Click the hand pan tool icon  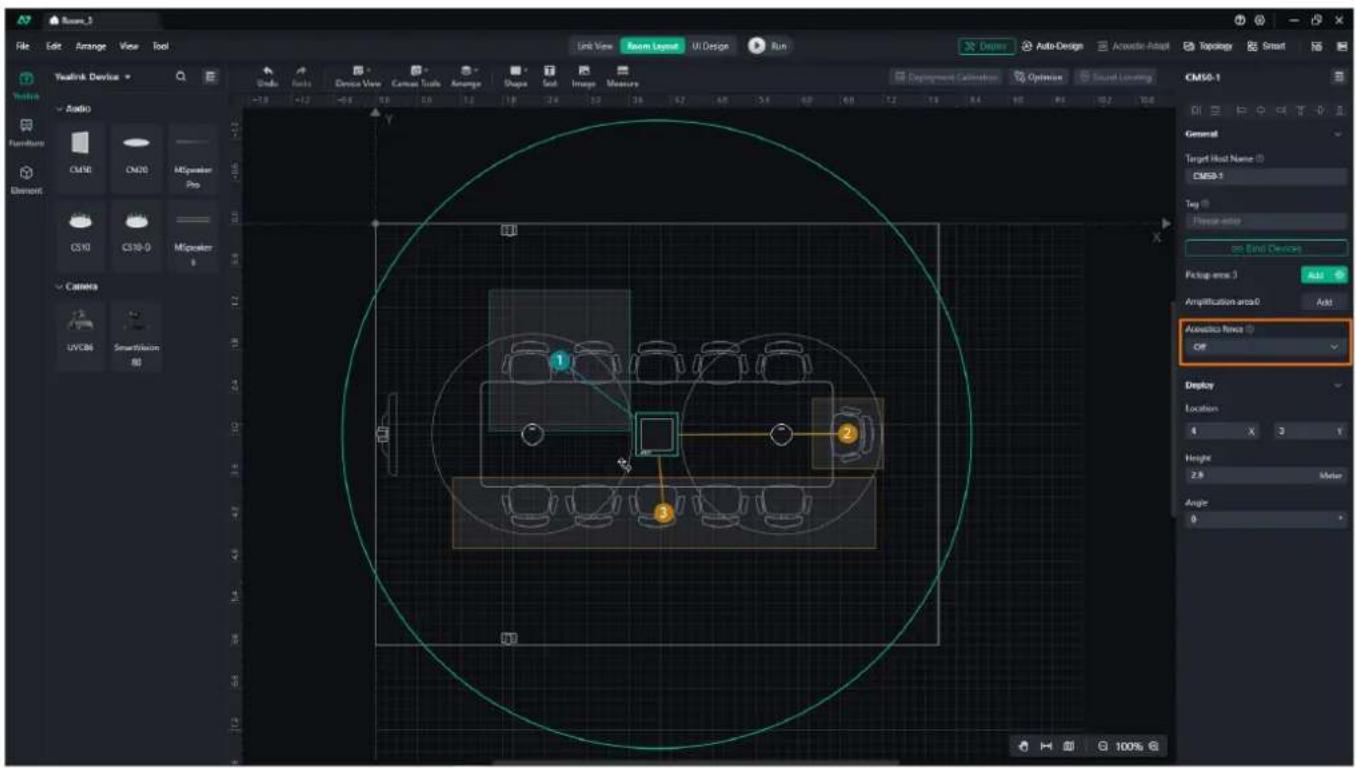tap(1025, 746)
